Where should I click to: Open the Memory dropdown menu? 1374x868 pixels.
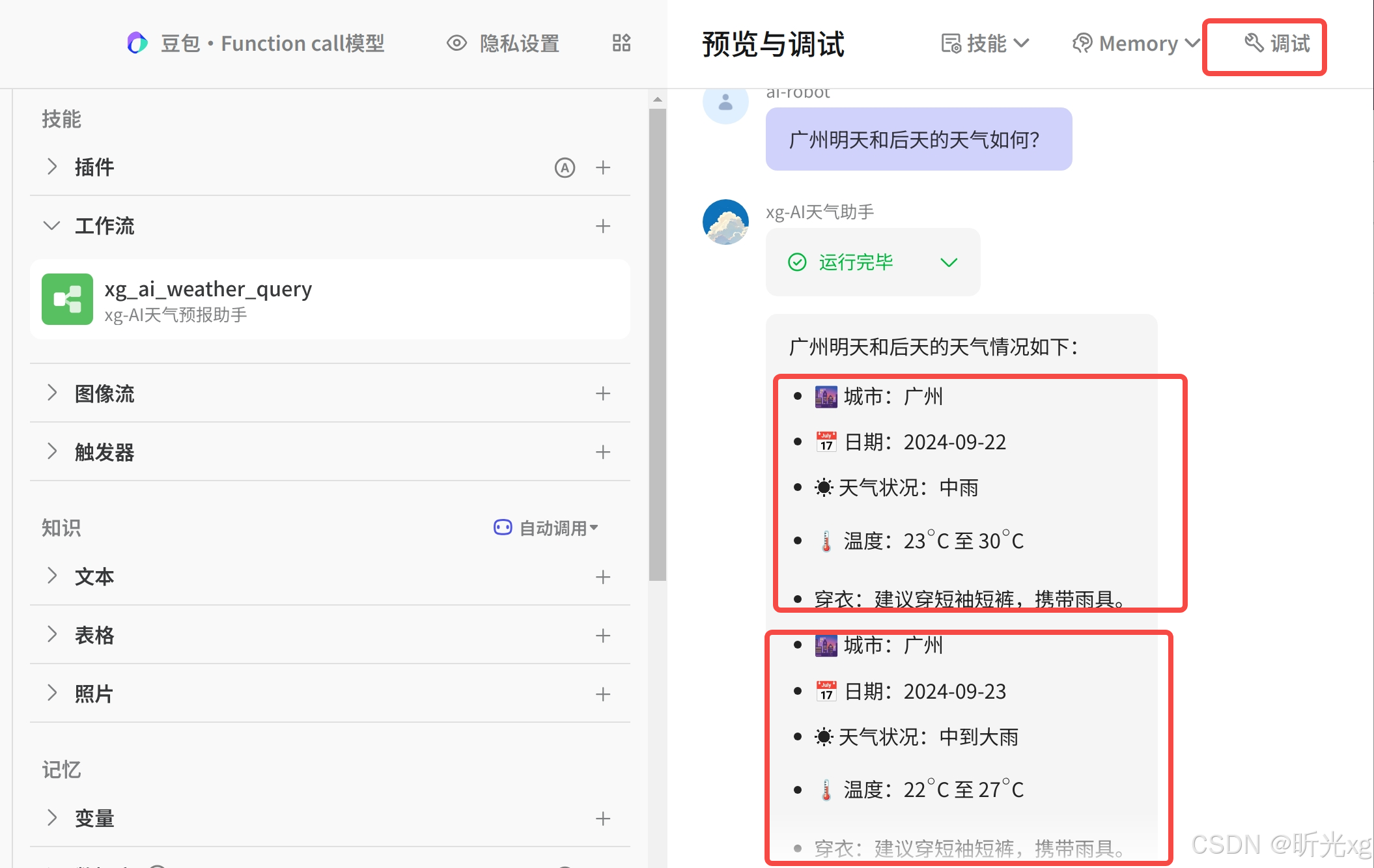1136,44
